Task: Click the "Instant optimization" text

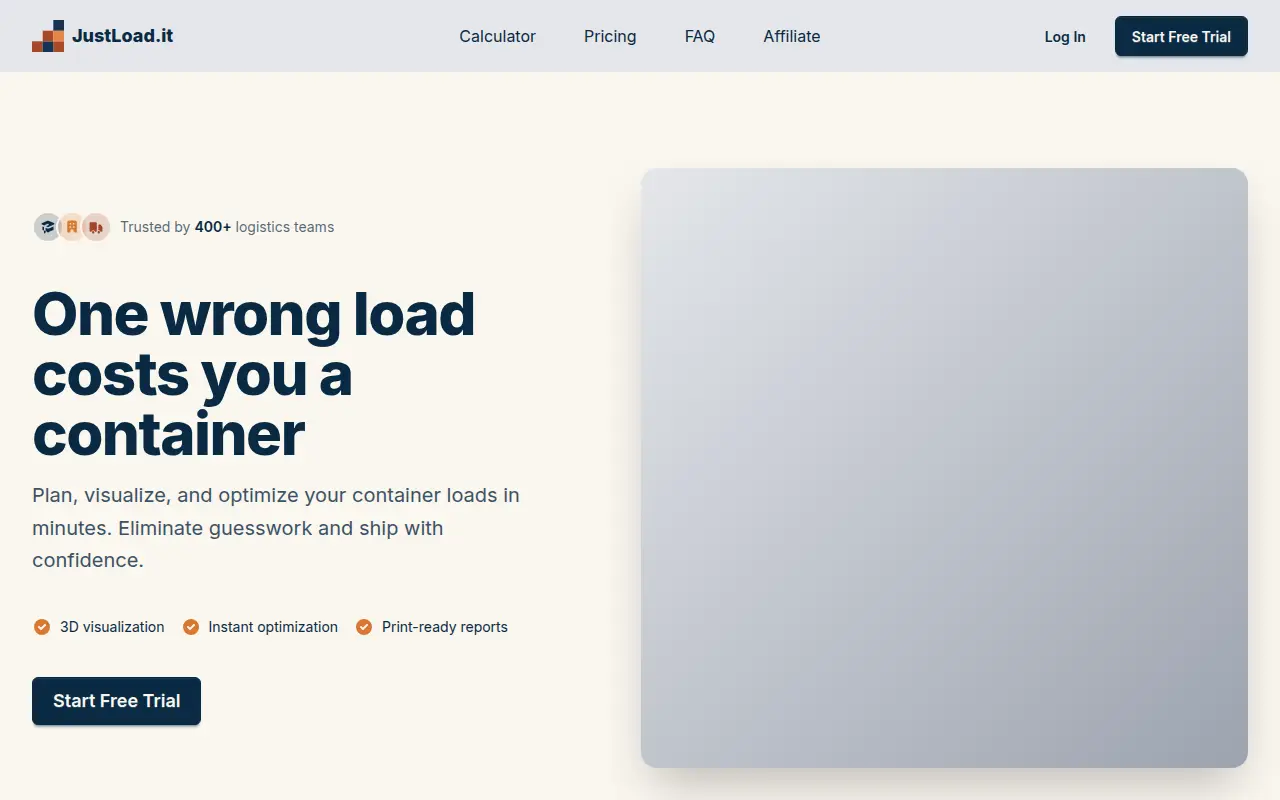Action: coord(273,627)
